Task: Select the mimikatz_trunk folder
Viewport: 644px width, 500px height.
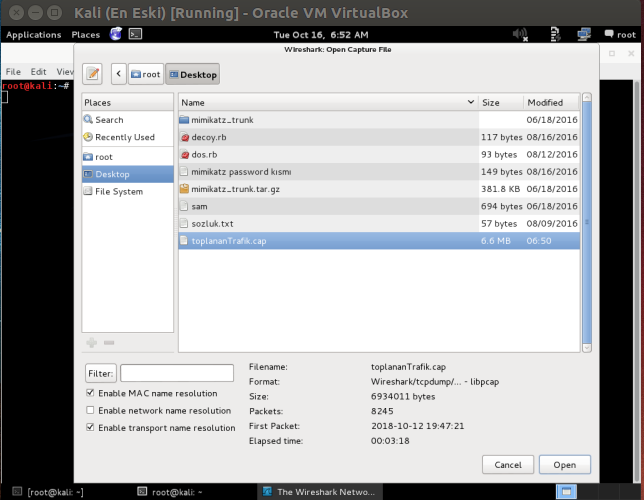Action: coord(379,120)
